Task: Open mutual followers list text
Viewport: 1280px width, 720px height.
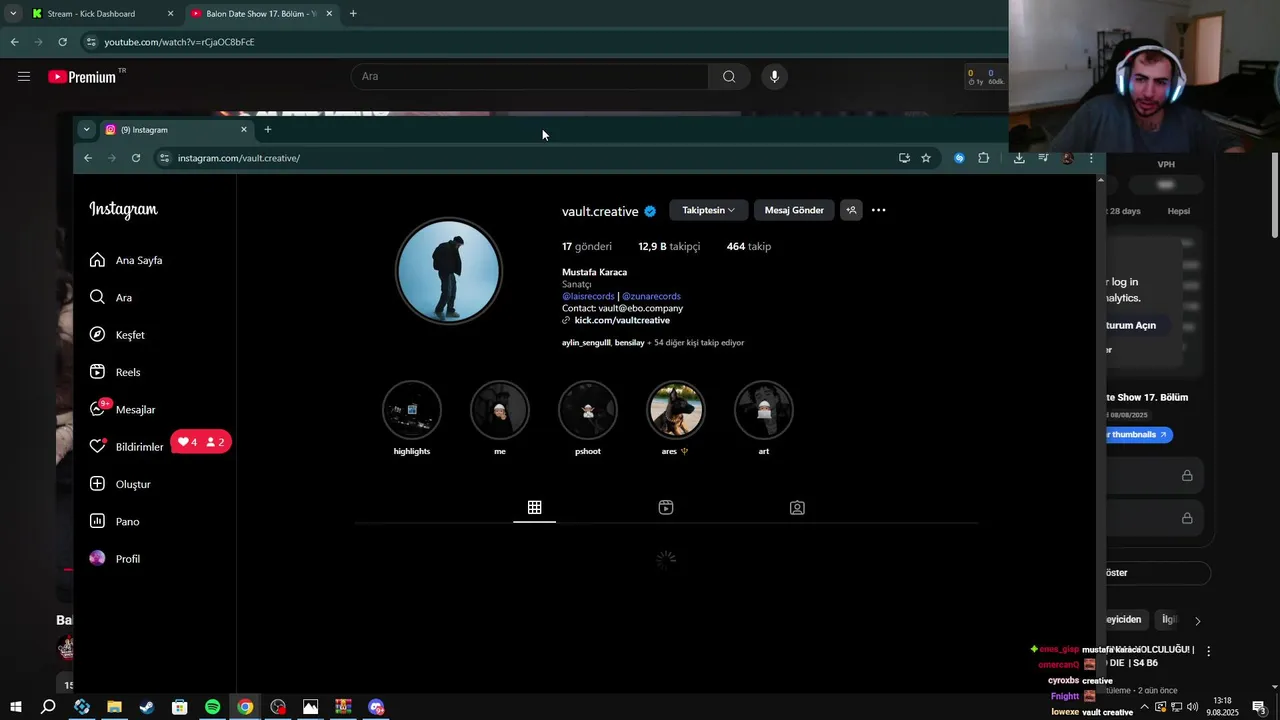Action: pos(653,342)
